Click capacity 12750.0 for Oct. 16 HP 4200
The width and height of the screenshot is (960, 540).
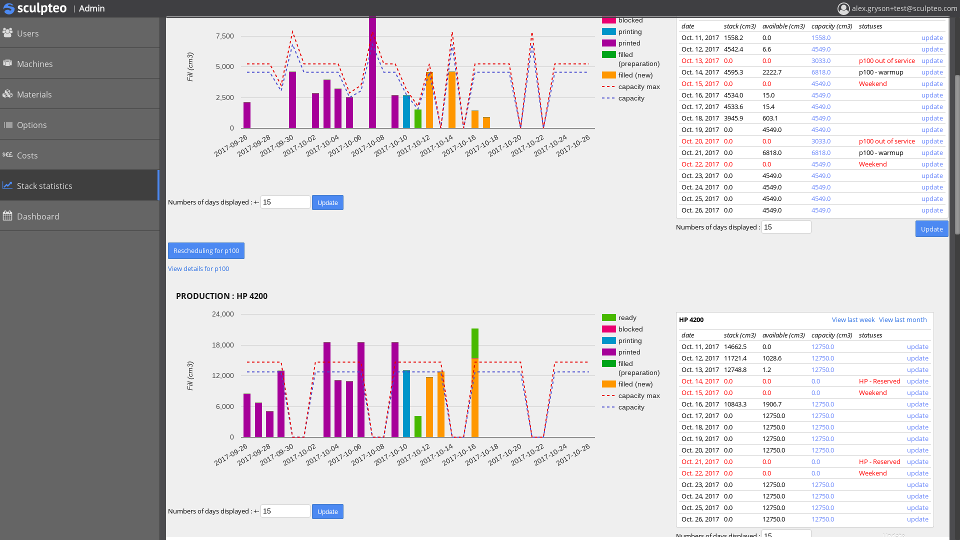click(x=823, y=404)
